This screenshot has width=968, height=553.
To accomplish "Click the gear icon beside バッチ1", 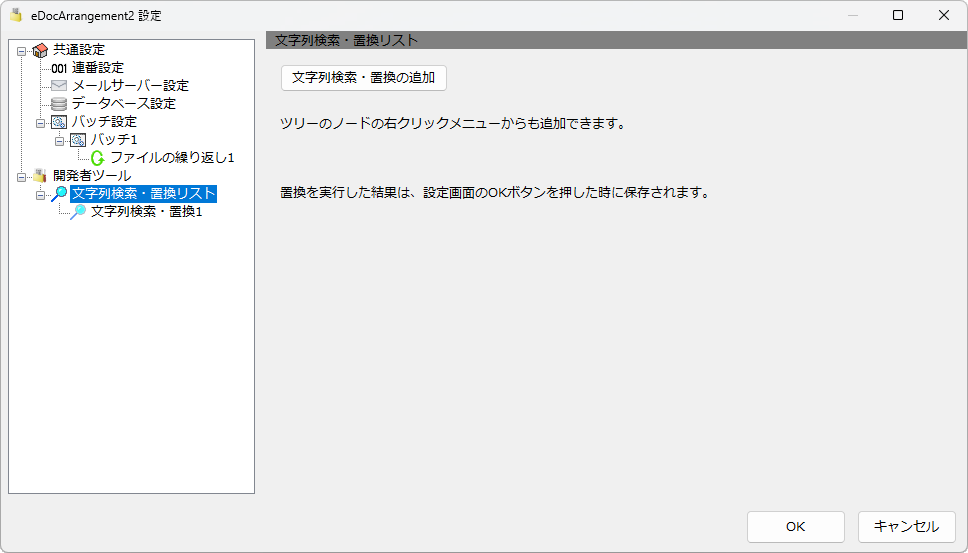I will pos(78,140).
